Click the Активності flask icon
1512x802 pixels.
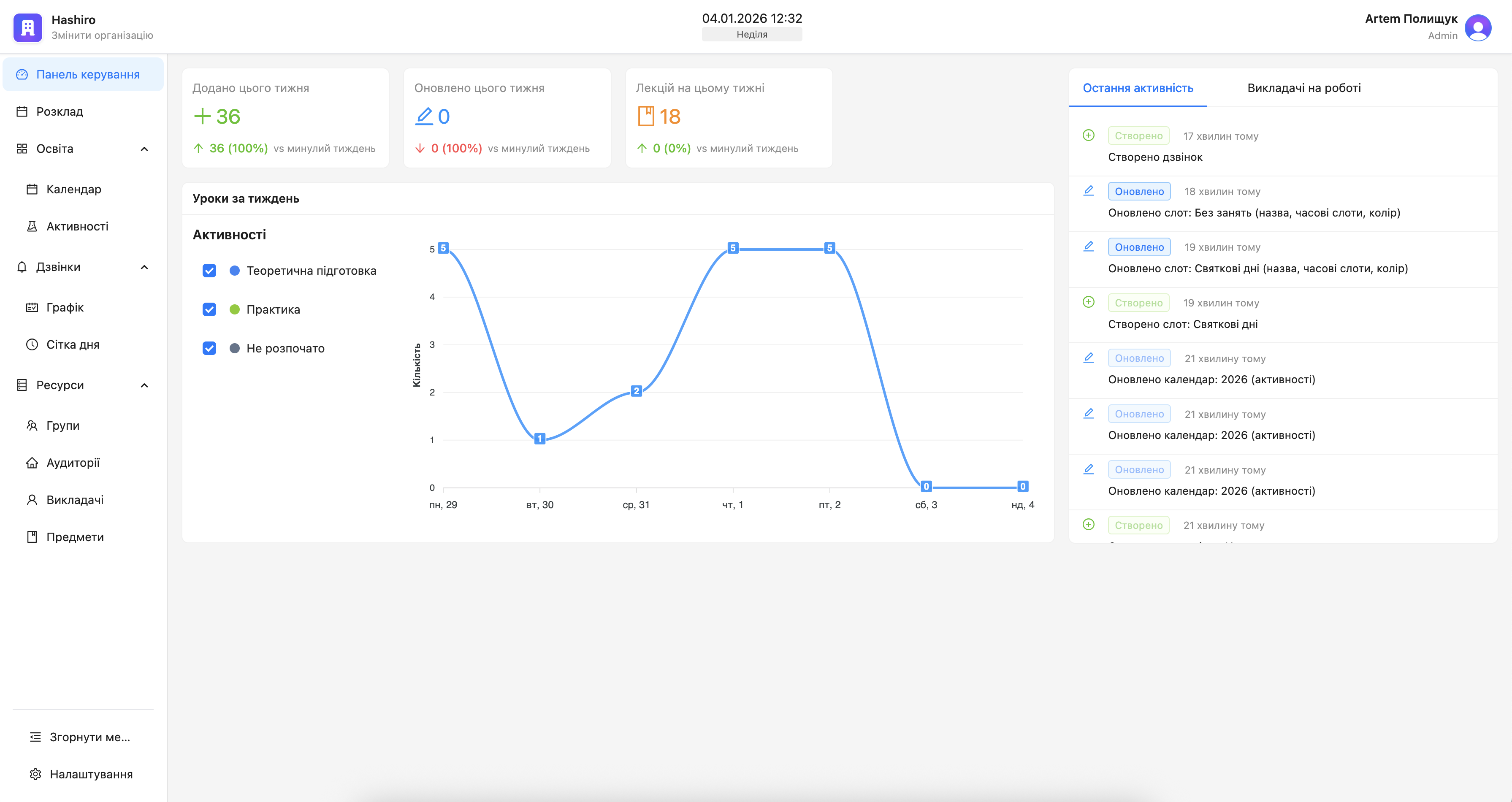32,226
